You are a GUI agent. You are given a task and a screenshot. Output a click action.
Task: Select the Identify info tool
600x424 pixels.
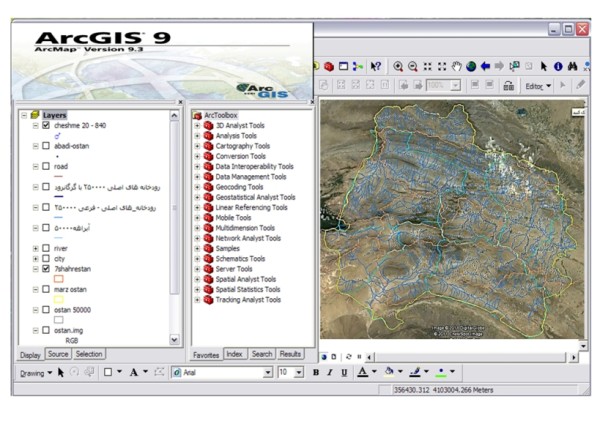coord(558,66)
